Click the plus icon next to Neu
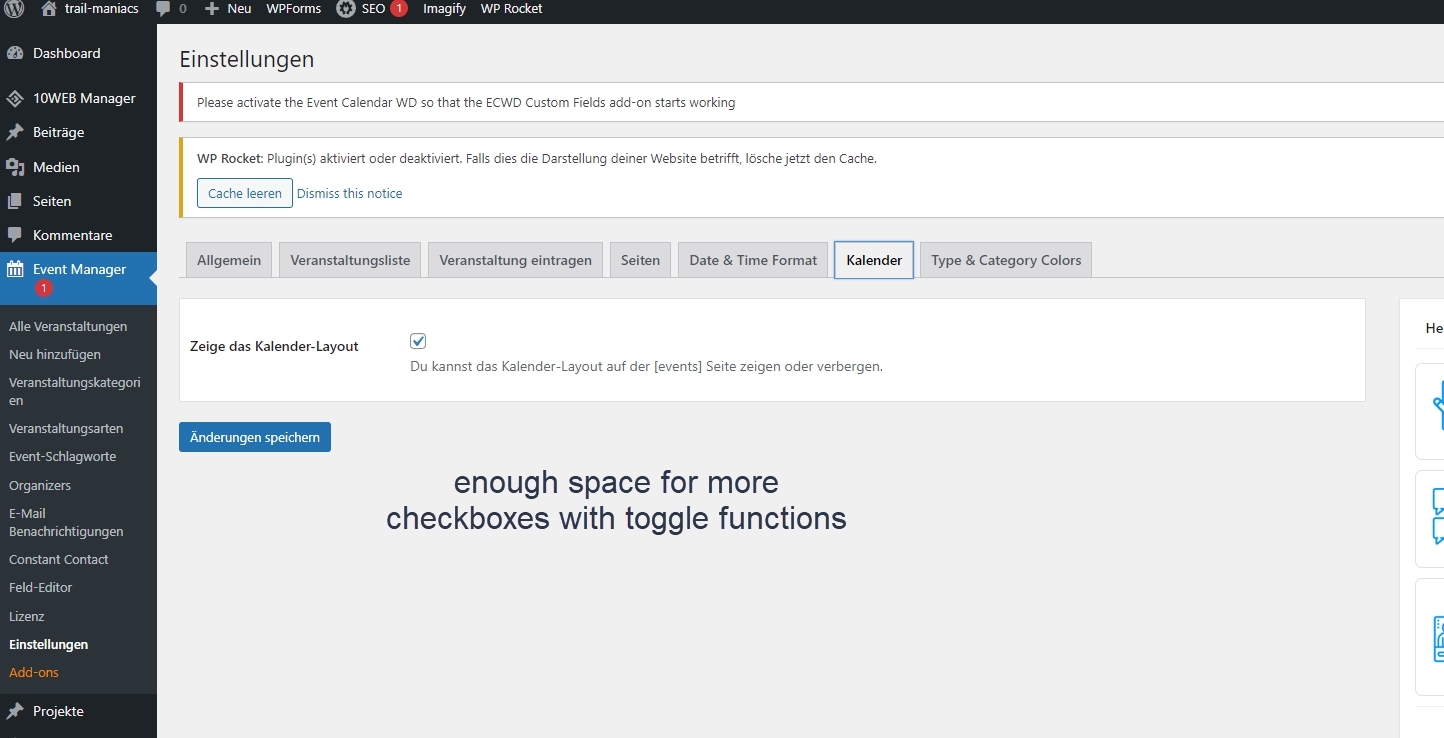The height and width of the screenshot is (738, 1444). (211, 9)
